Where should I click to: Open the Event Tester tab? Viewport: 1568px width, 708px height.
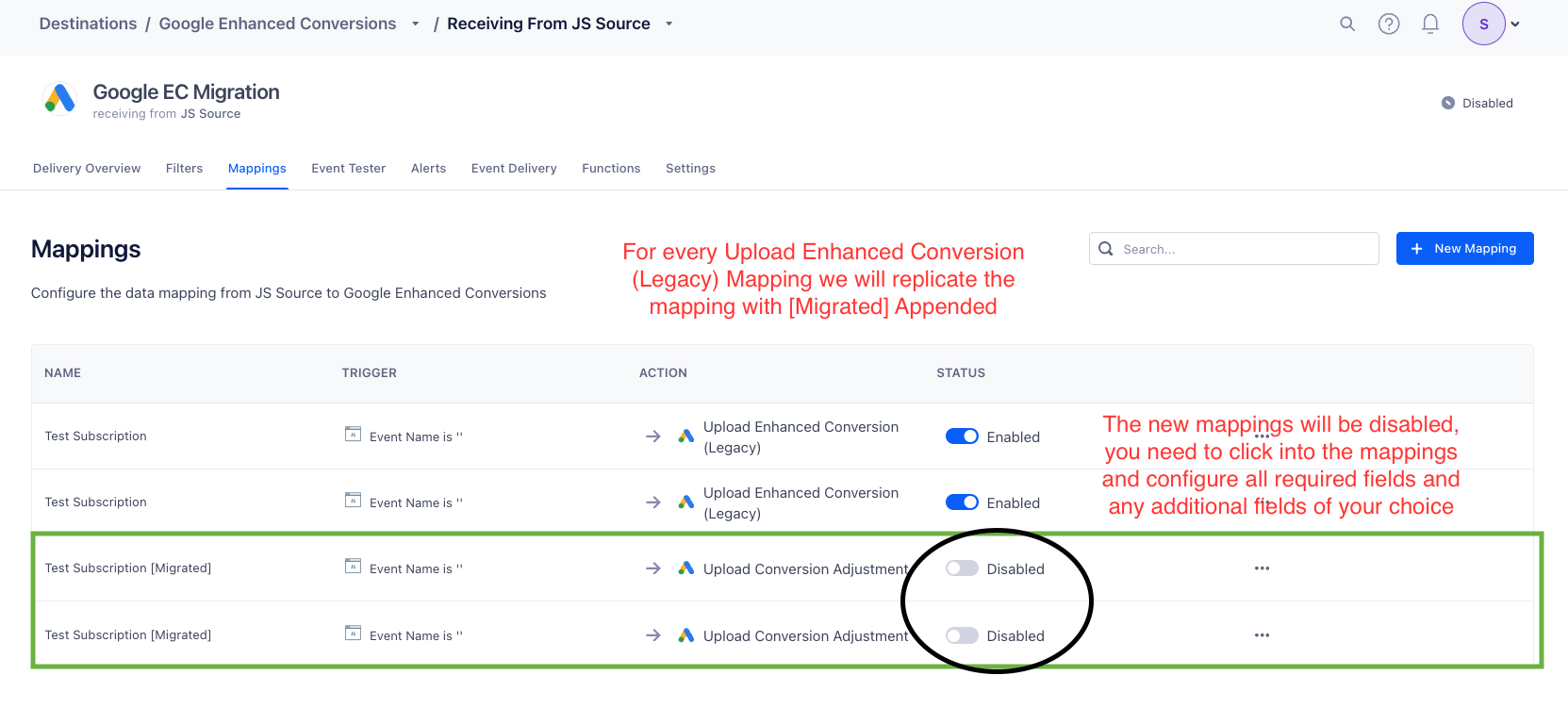pos(349,169)
